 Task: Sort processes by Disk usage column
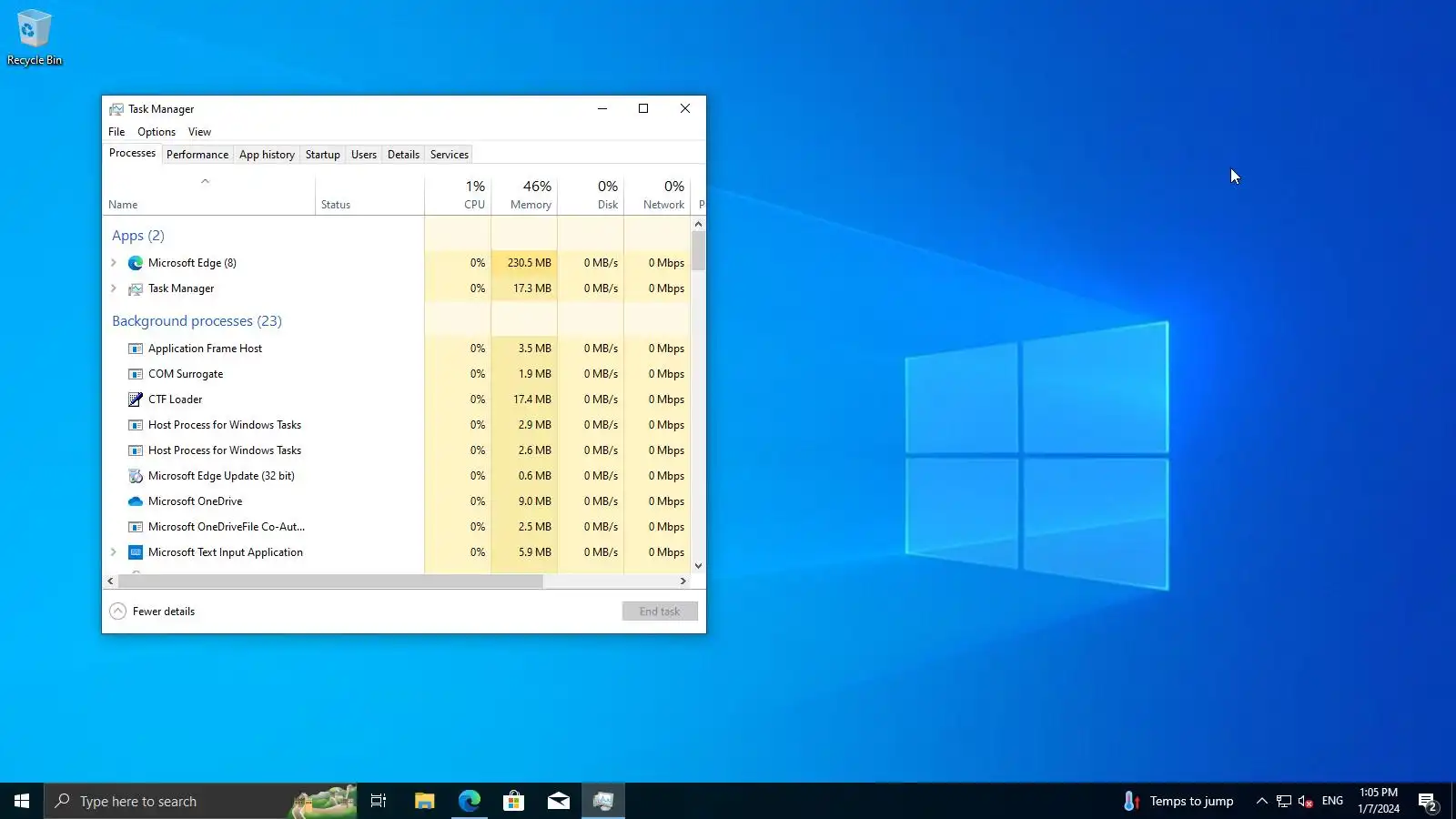(x=591, y=195)
